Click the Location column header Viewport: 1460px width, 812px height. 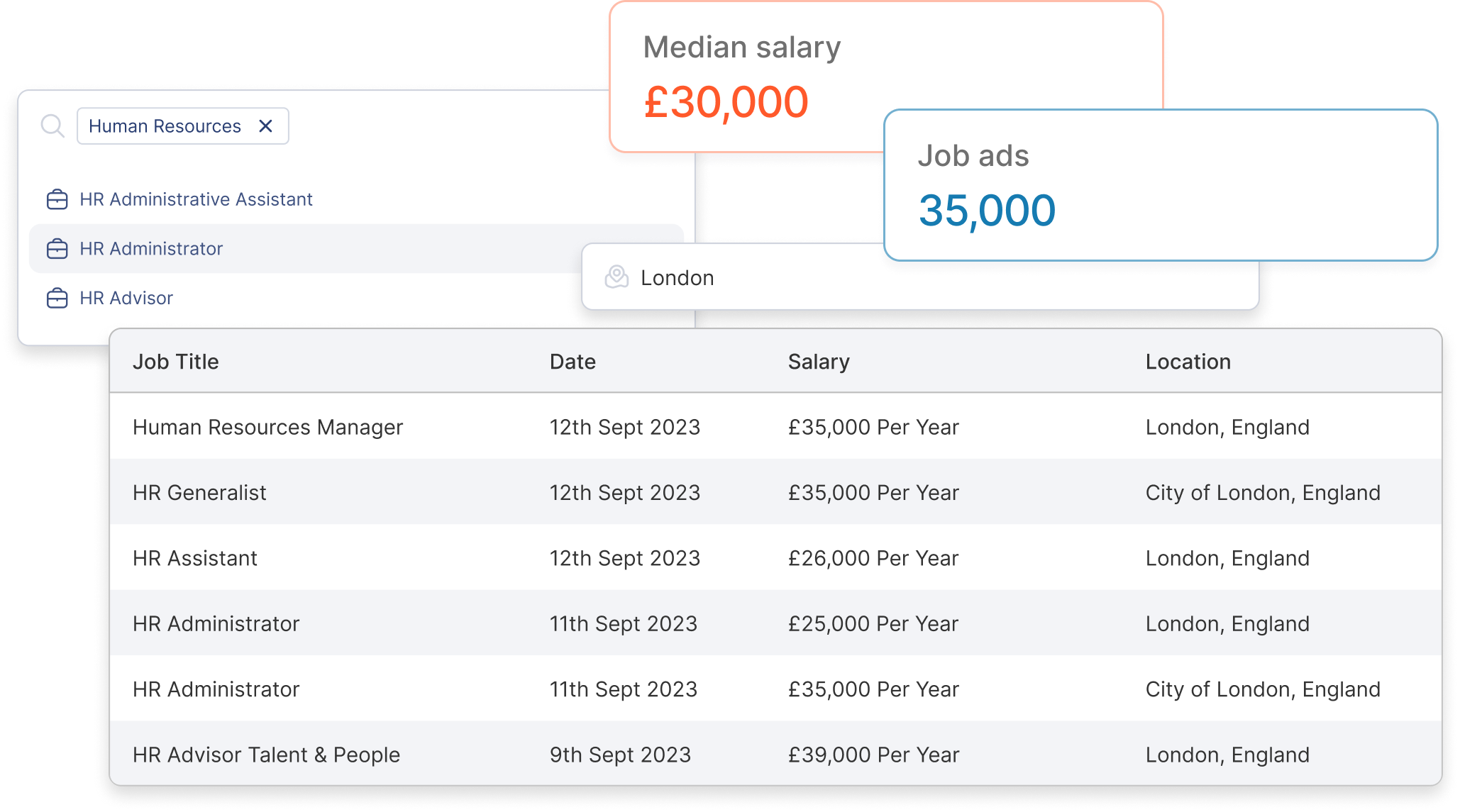pos(1188,362)
